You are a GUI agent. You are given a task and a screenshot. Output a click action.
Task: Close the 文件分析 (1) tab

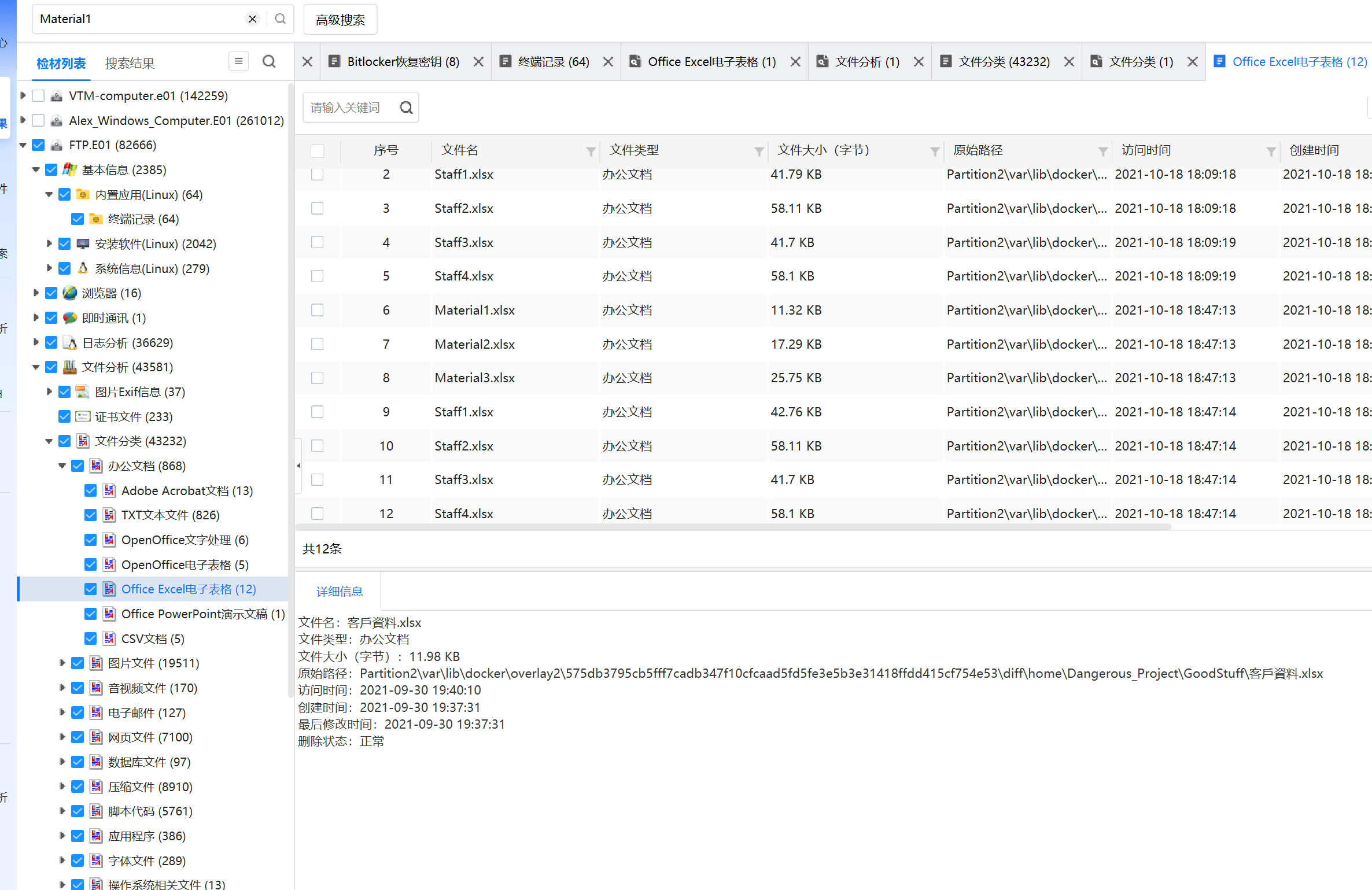click(919, 62)
